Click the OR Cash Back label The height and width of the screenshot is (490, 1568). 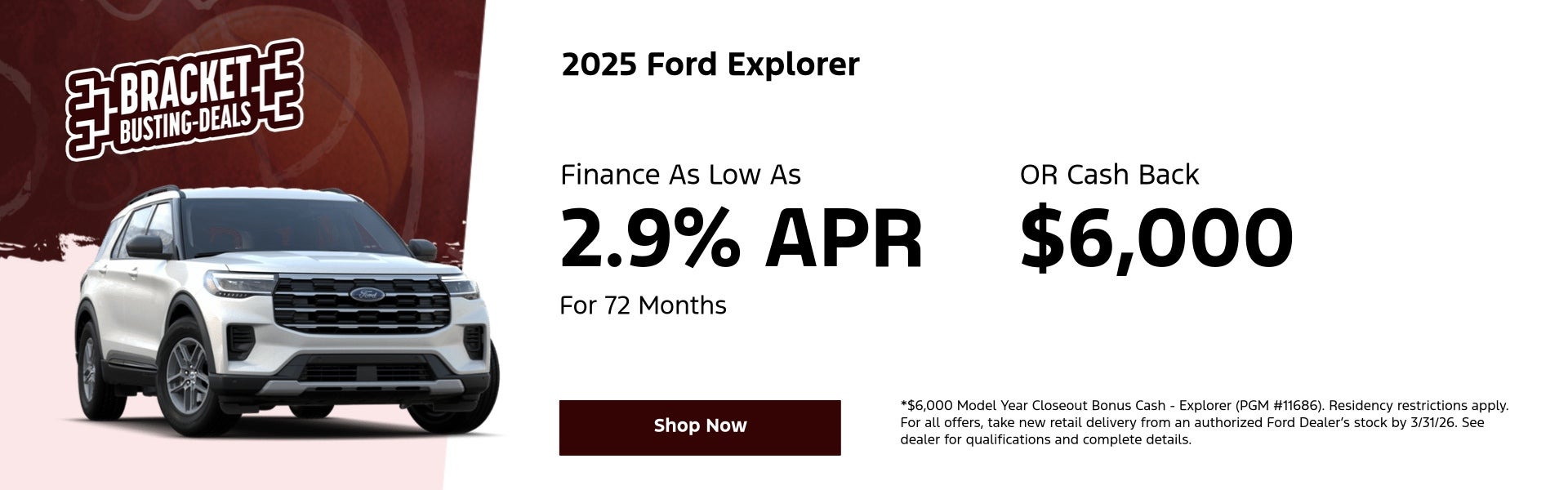click(x=1108, y=175)
